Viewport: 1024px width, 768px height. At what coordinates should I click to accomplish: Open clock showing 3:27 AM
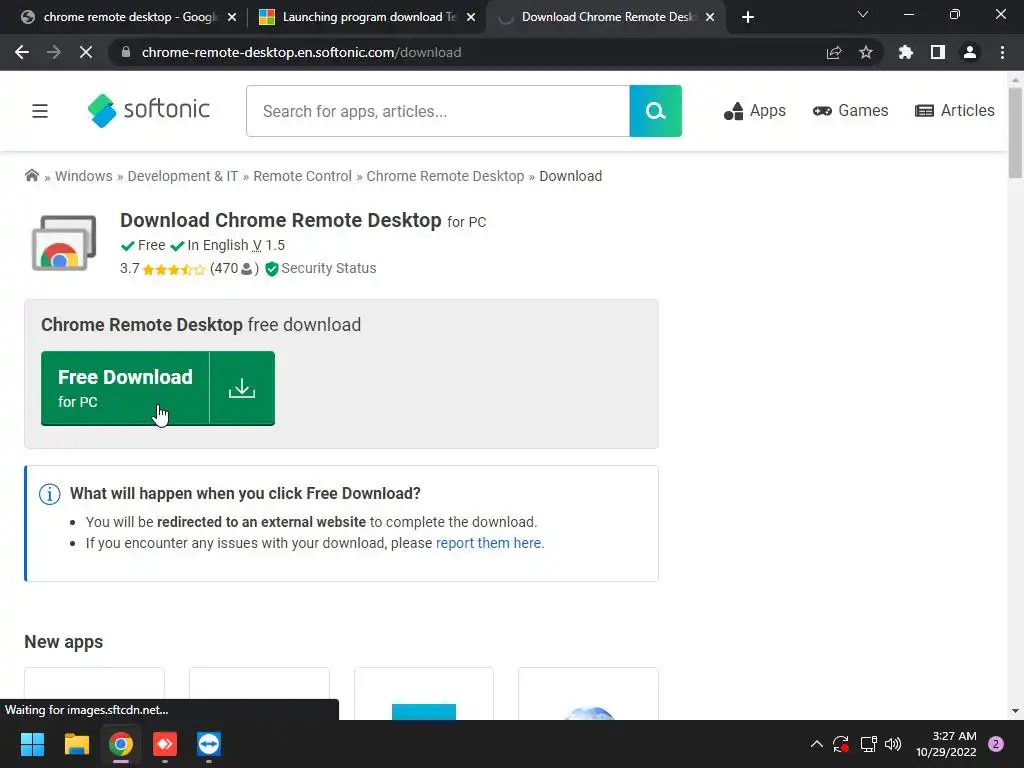click(x=946, y=744)
